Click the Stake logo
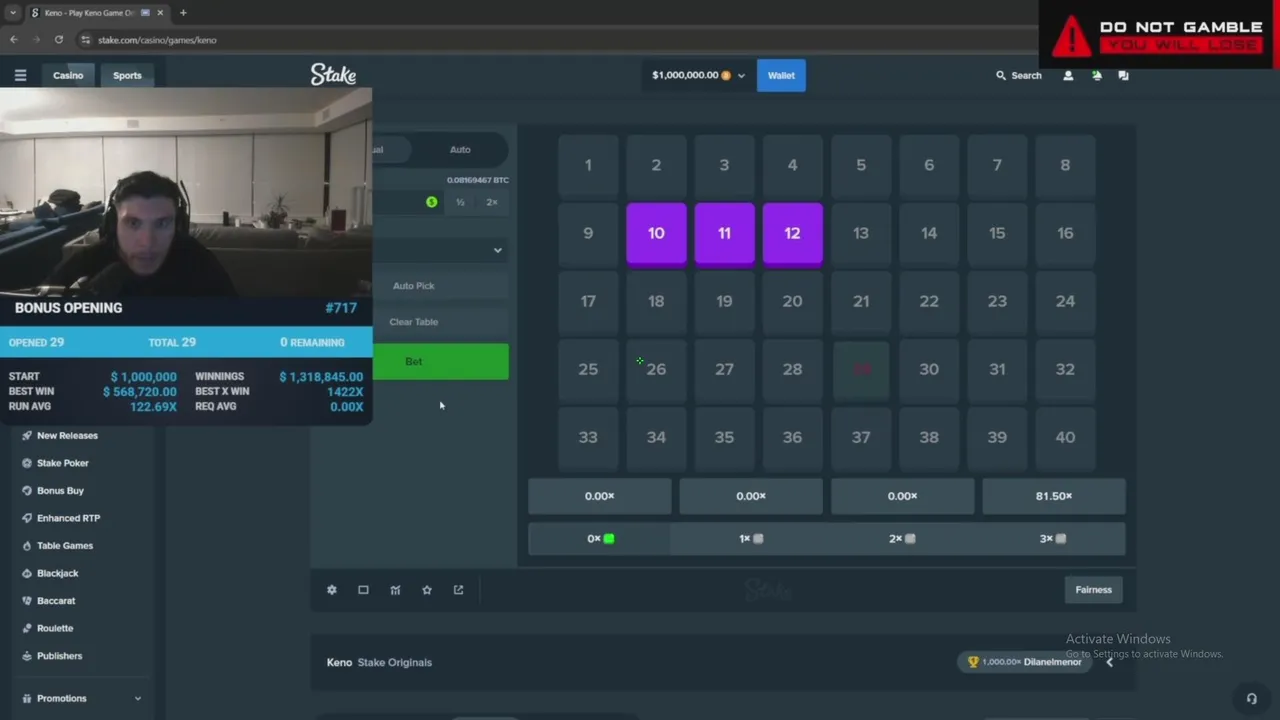Screen dimensions: 1280x720 point(333,75)
